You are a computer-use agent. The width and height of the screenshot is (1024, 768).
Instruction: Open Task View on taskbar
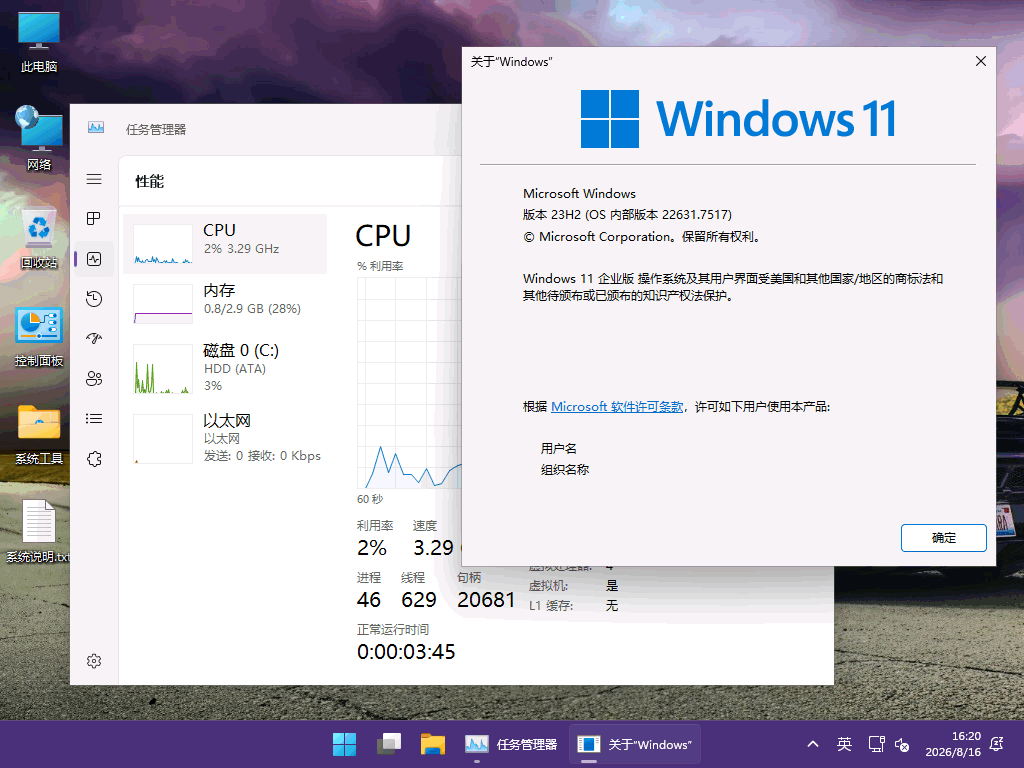tap(389, 744)
